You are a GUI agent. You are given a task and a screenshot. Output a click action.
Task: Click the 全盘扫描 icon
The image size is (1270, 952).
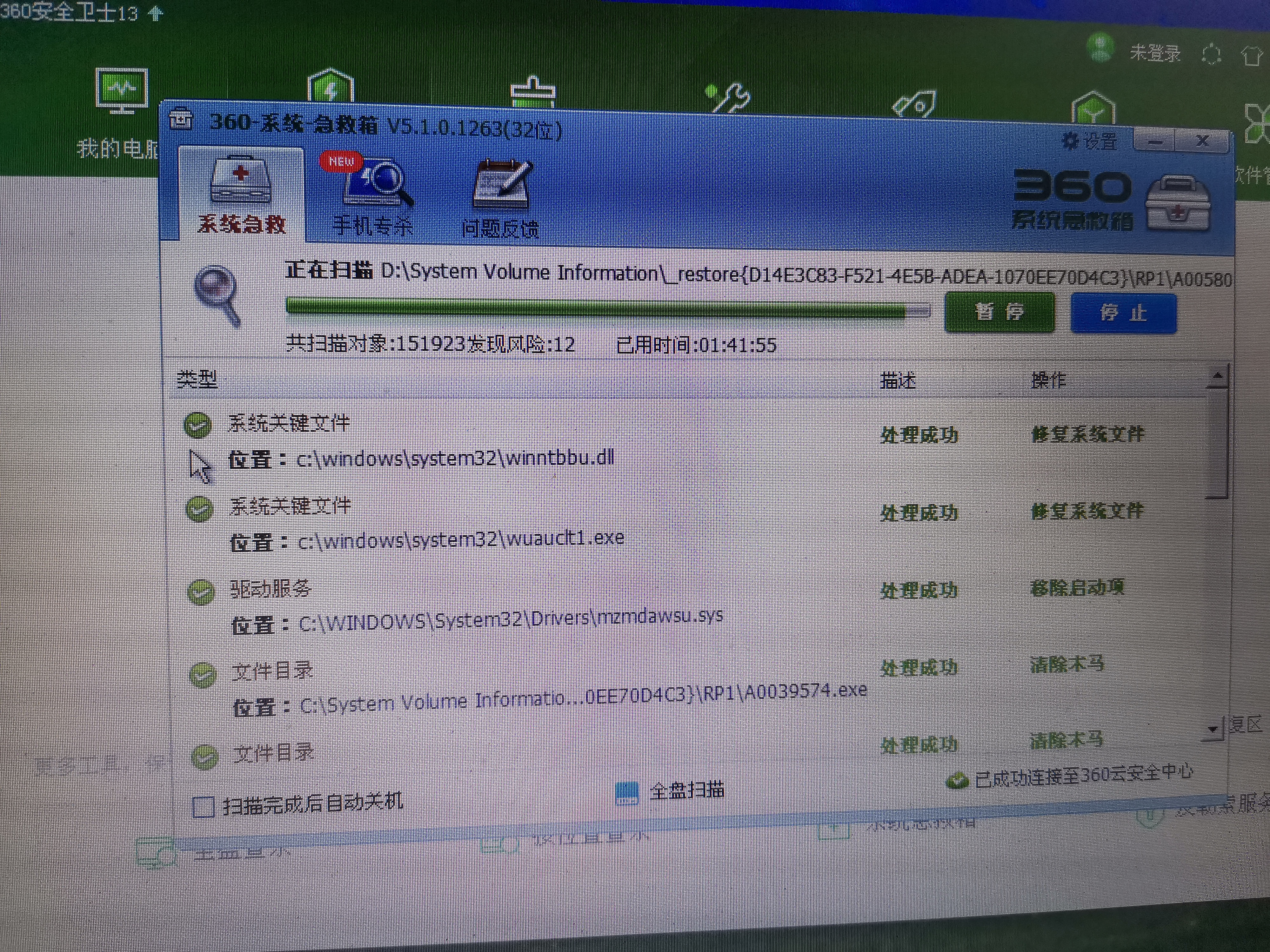point(626,793)
